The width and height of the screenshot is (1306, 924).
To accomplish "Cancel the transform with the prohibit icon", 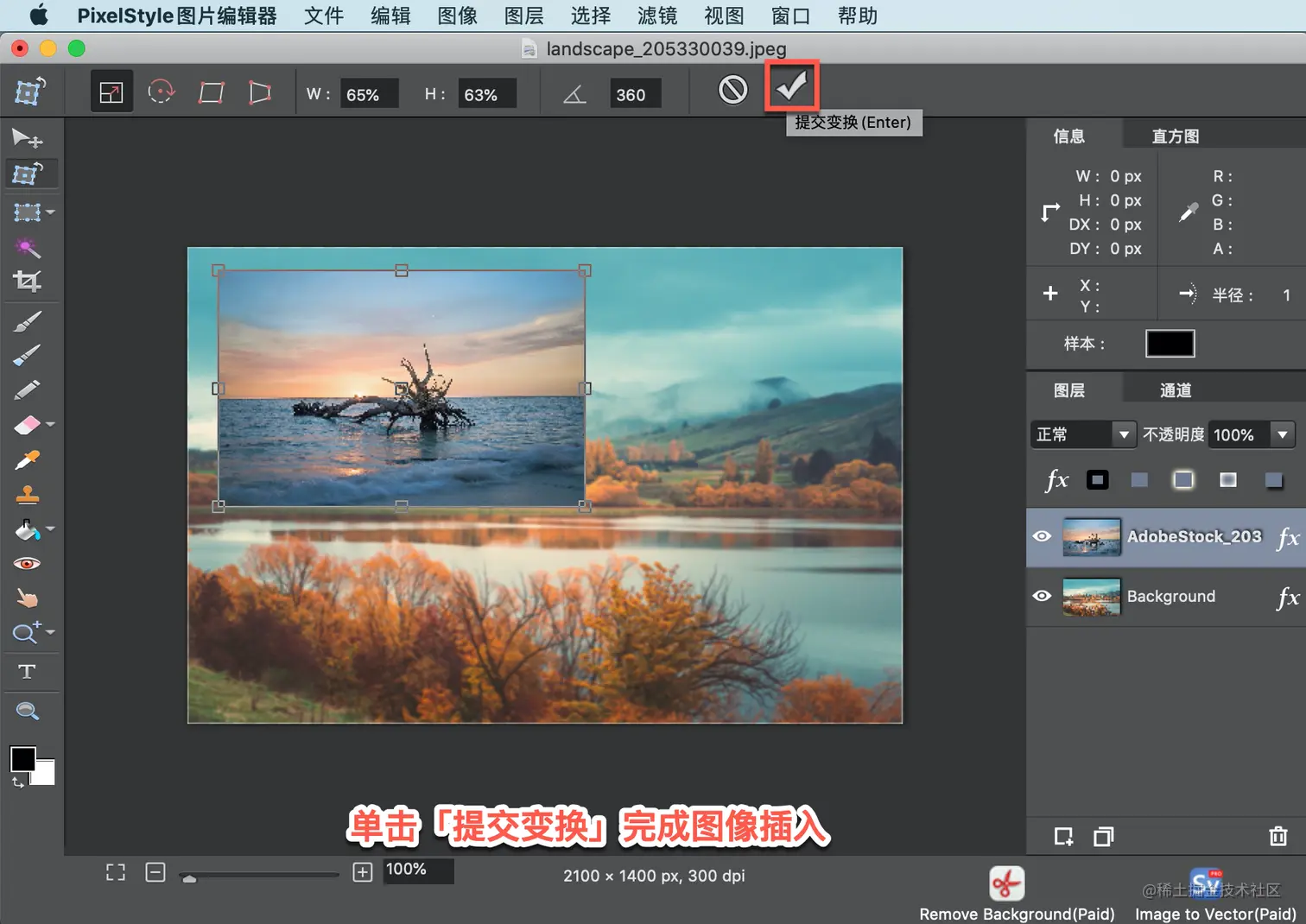I will 733,89.
